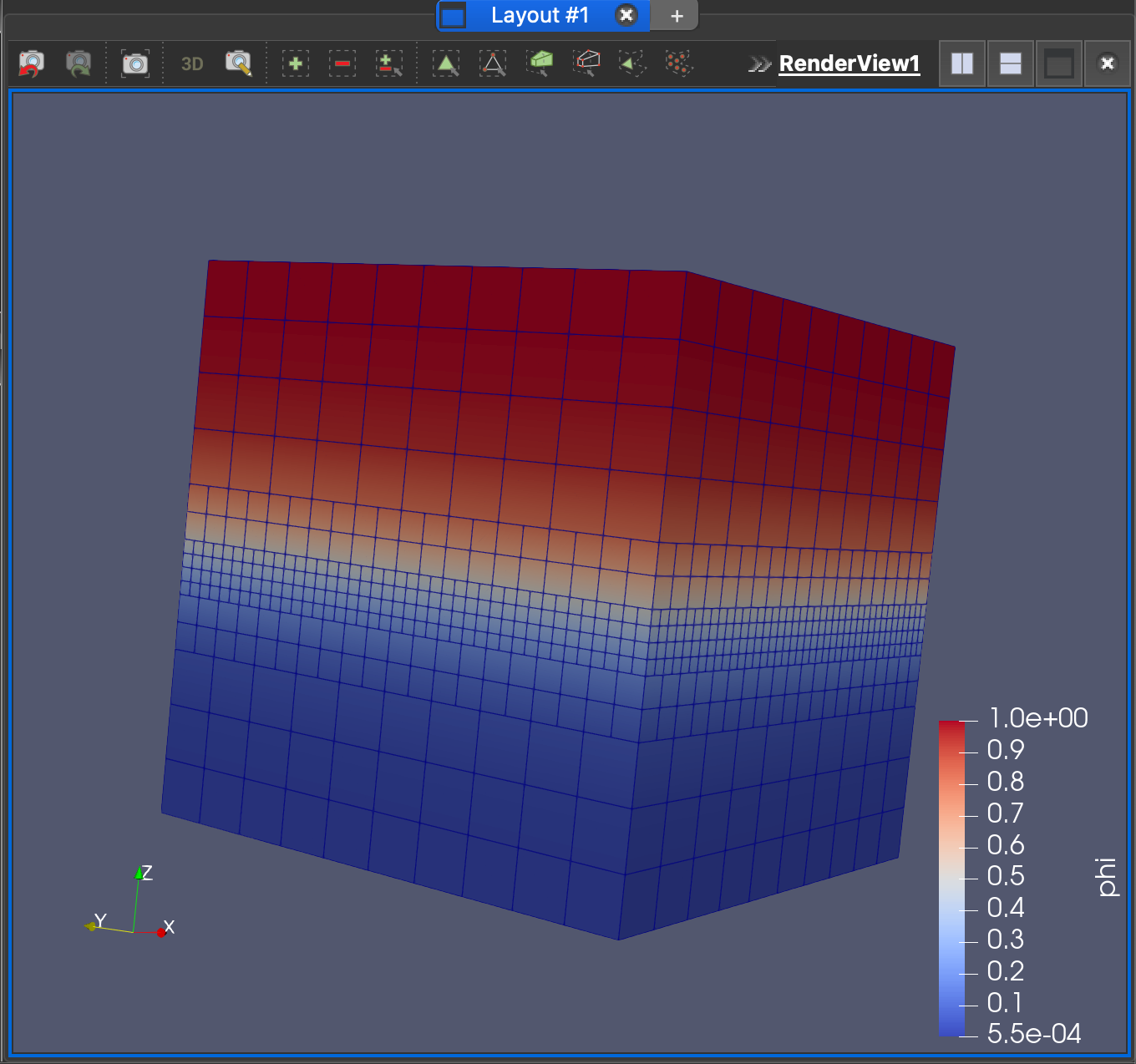Grow the current selection

pyautogui.click(x=296, y=63)
